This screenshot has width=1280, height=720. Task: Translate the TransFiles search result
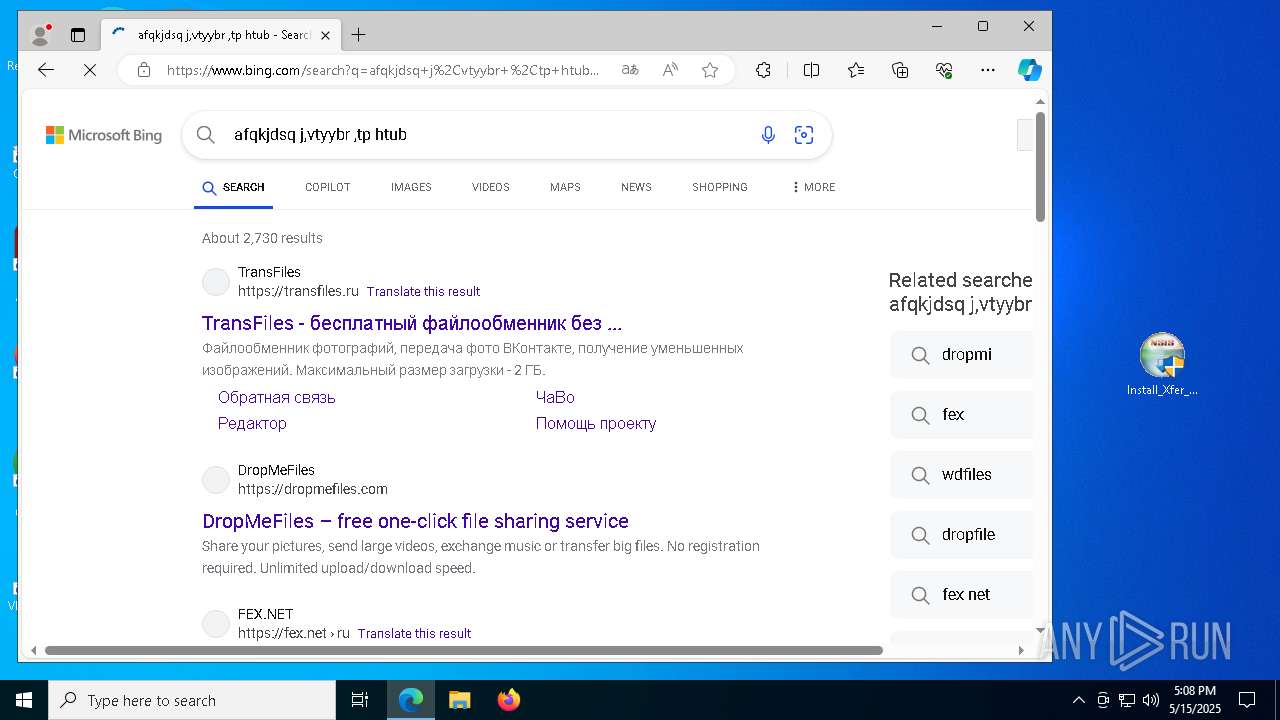tap(423, 292)
